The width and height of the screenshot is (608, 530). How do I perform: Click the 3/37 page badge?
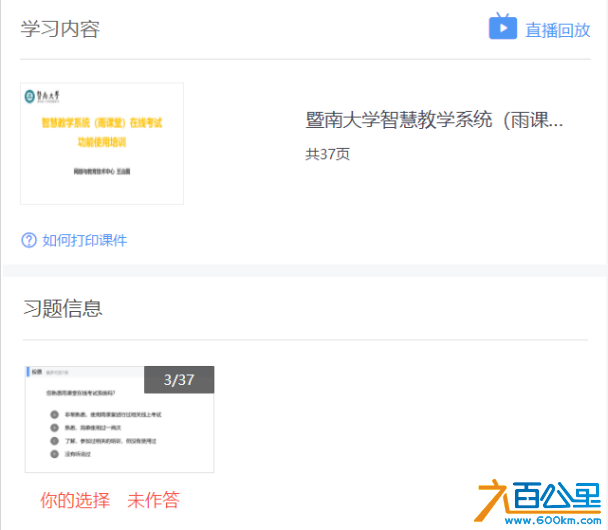179,380
